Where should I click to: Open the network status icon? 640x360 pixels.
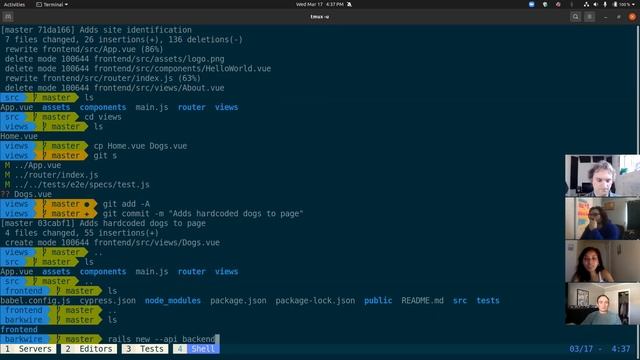pyautogui.click(x=586, y=4)
